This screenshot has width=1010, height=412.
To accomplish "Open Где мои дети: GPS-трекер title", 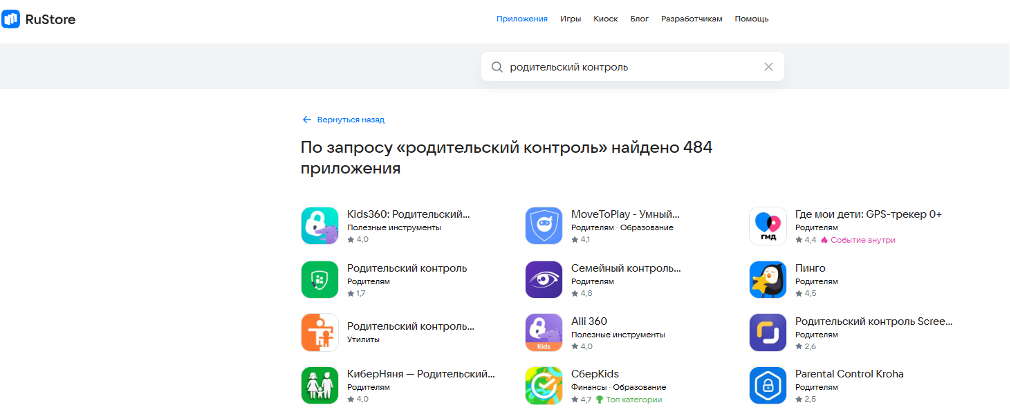I will [869, 215].
